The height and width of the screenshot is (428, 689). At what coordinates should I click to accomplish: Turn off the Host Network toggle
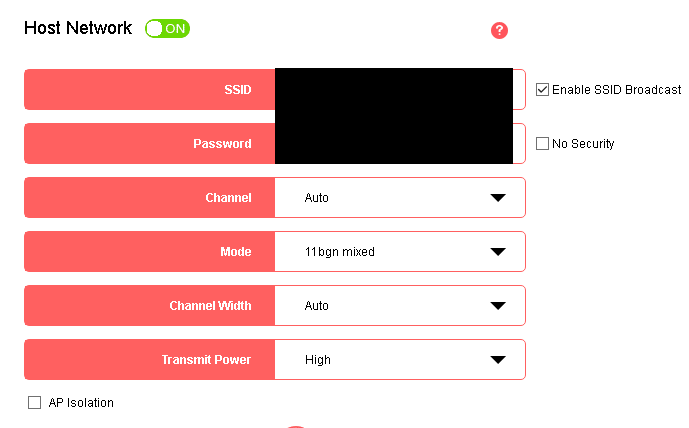pyautogui.click(x=167, y=29)
